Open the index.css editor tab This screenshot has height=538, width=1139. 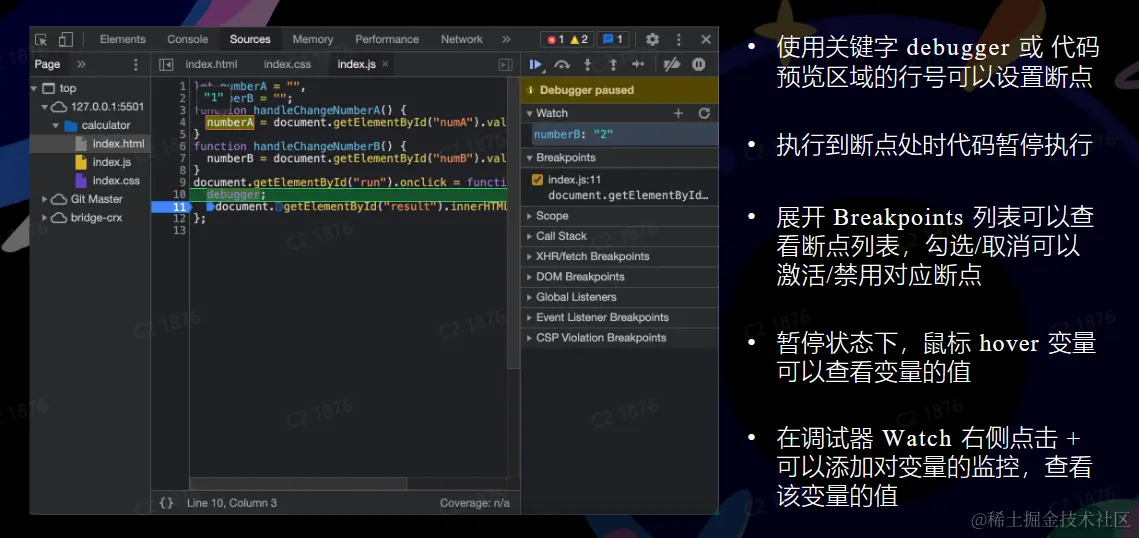click(287, 65)
